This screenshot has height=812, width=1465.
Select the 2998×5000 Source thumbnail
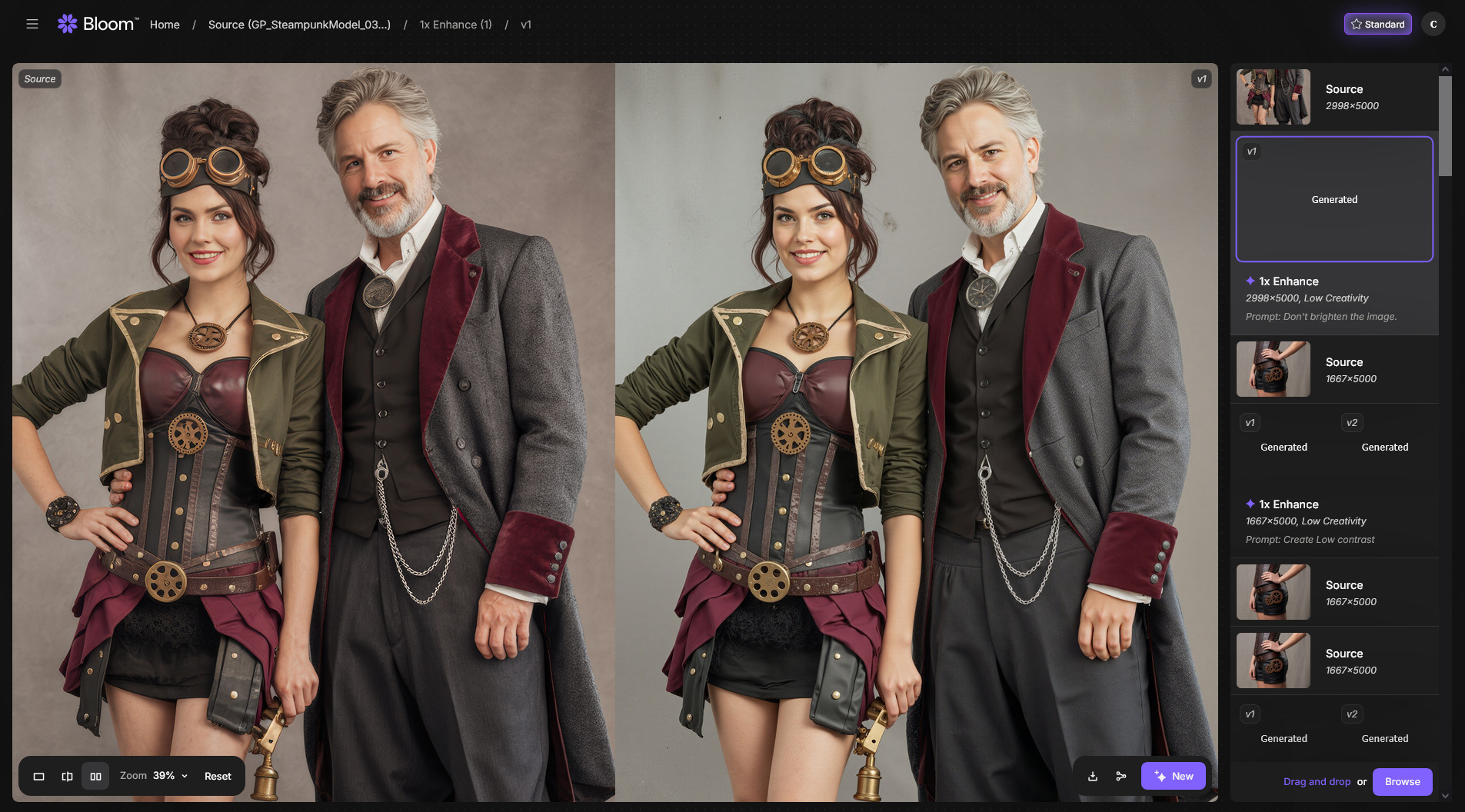[x=1273, y=97]
